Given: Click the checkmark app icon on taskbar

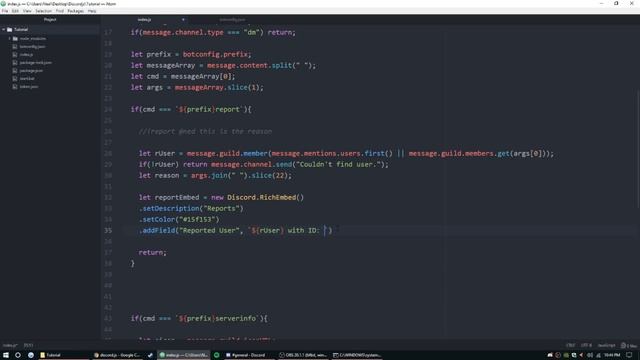Looking at the screenshot, I should 150,355.
